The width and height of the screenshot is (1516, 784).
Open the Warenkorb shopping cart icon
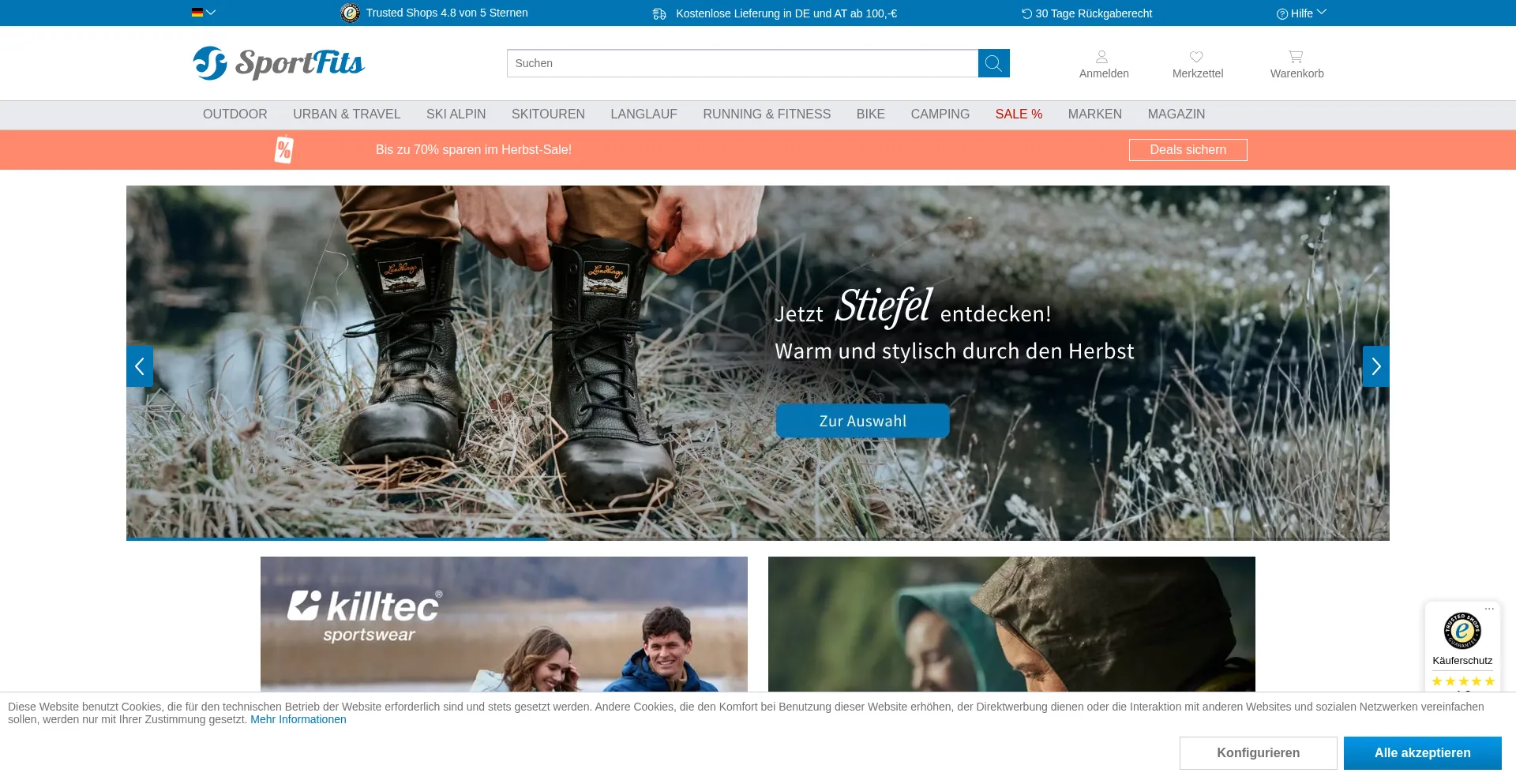pos(1296,58)
